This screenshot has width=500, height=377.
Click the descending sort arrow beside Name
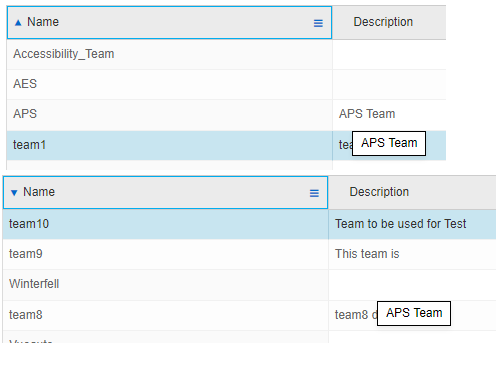tap(14, 193)
